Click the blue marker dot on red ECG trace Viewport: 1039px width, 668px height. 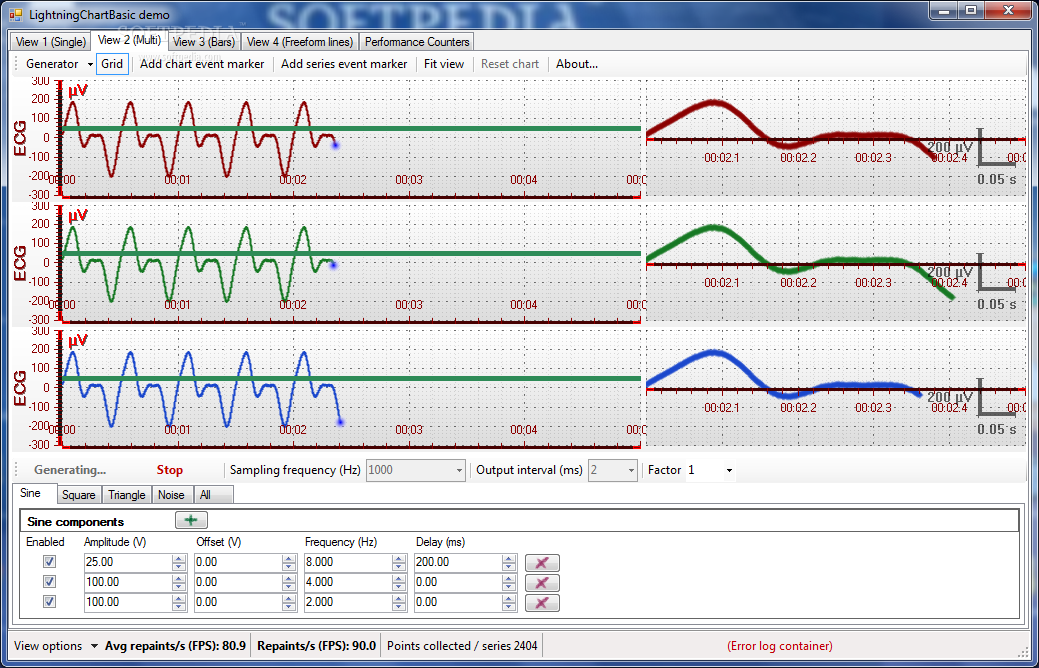[x=335, y=144]
